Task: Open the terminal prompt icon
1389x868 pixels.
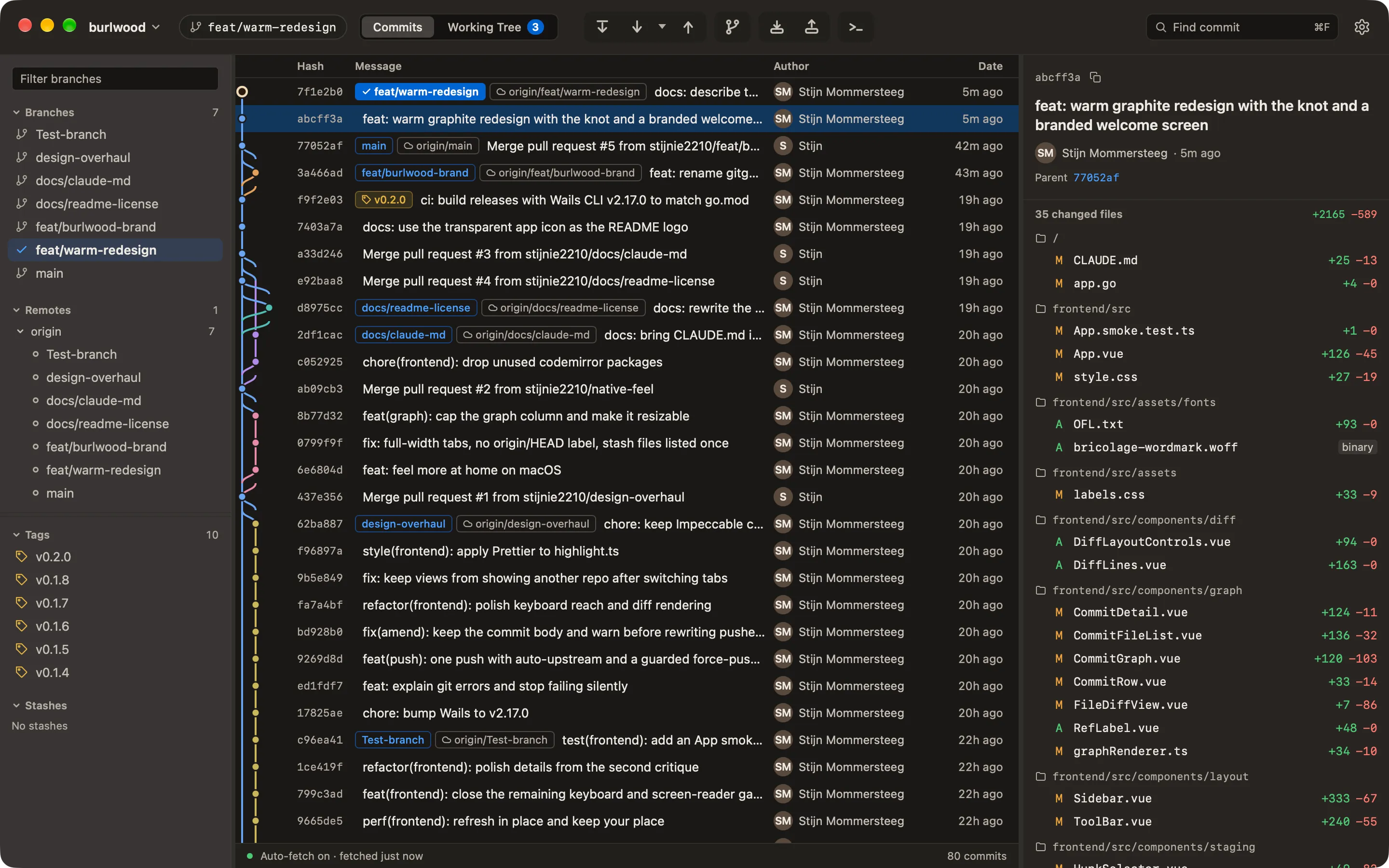Action: [x=855, y=27]
